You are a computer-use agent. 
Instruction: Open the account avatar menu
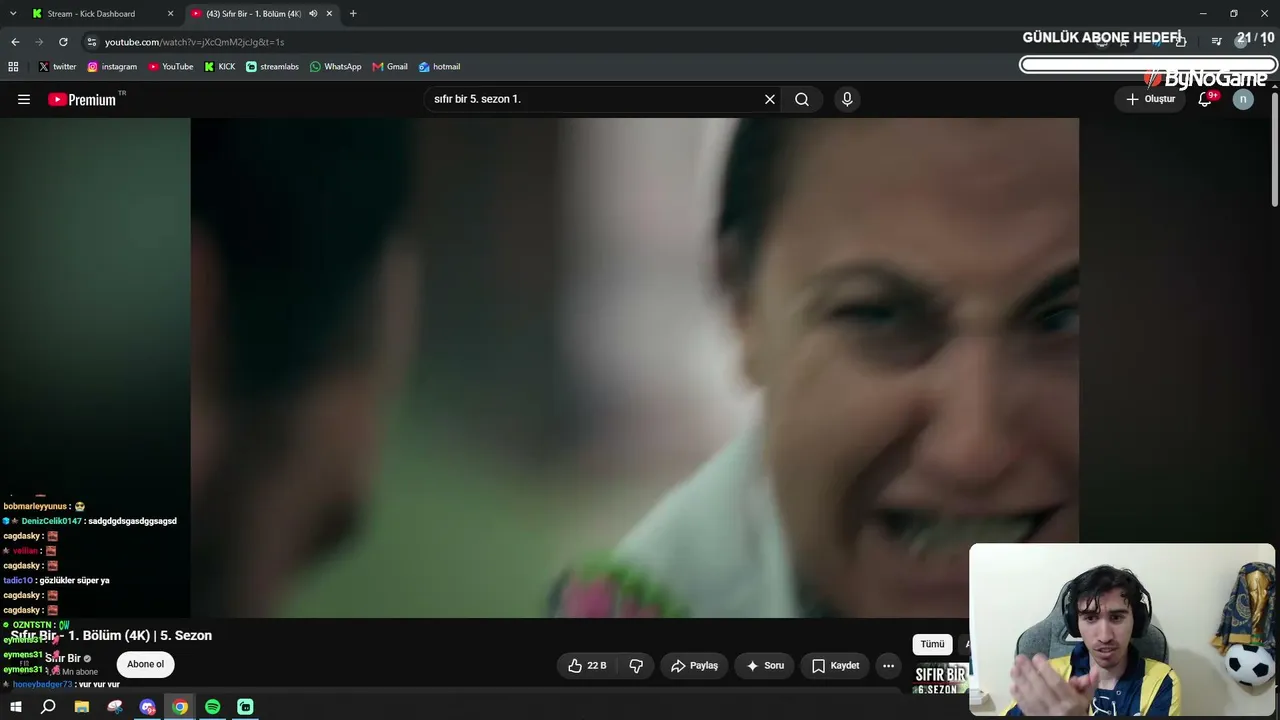click(1243, 99)
